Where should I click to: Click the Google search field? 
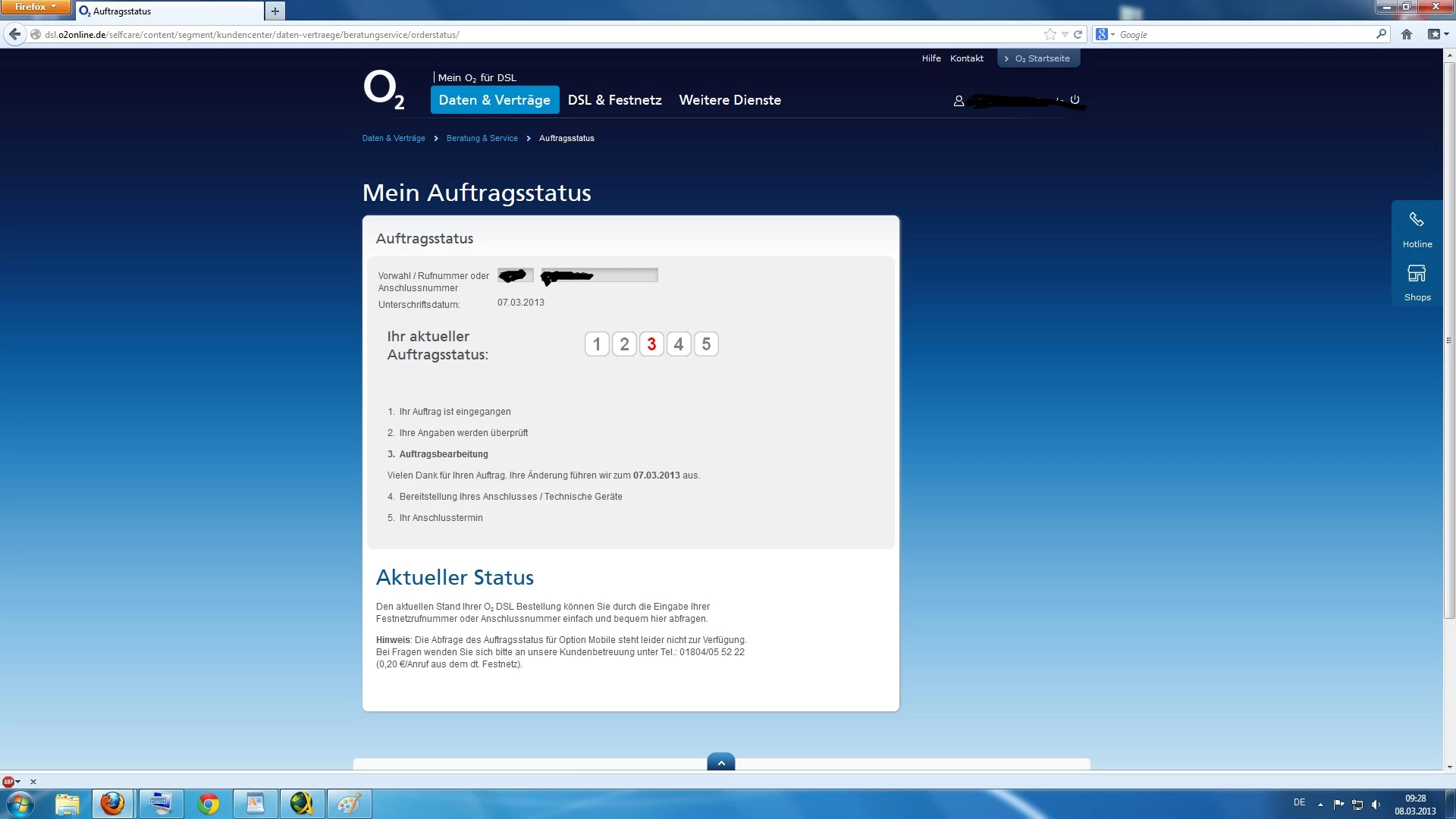pos(1244,34)
